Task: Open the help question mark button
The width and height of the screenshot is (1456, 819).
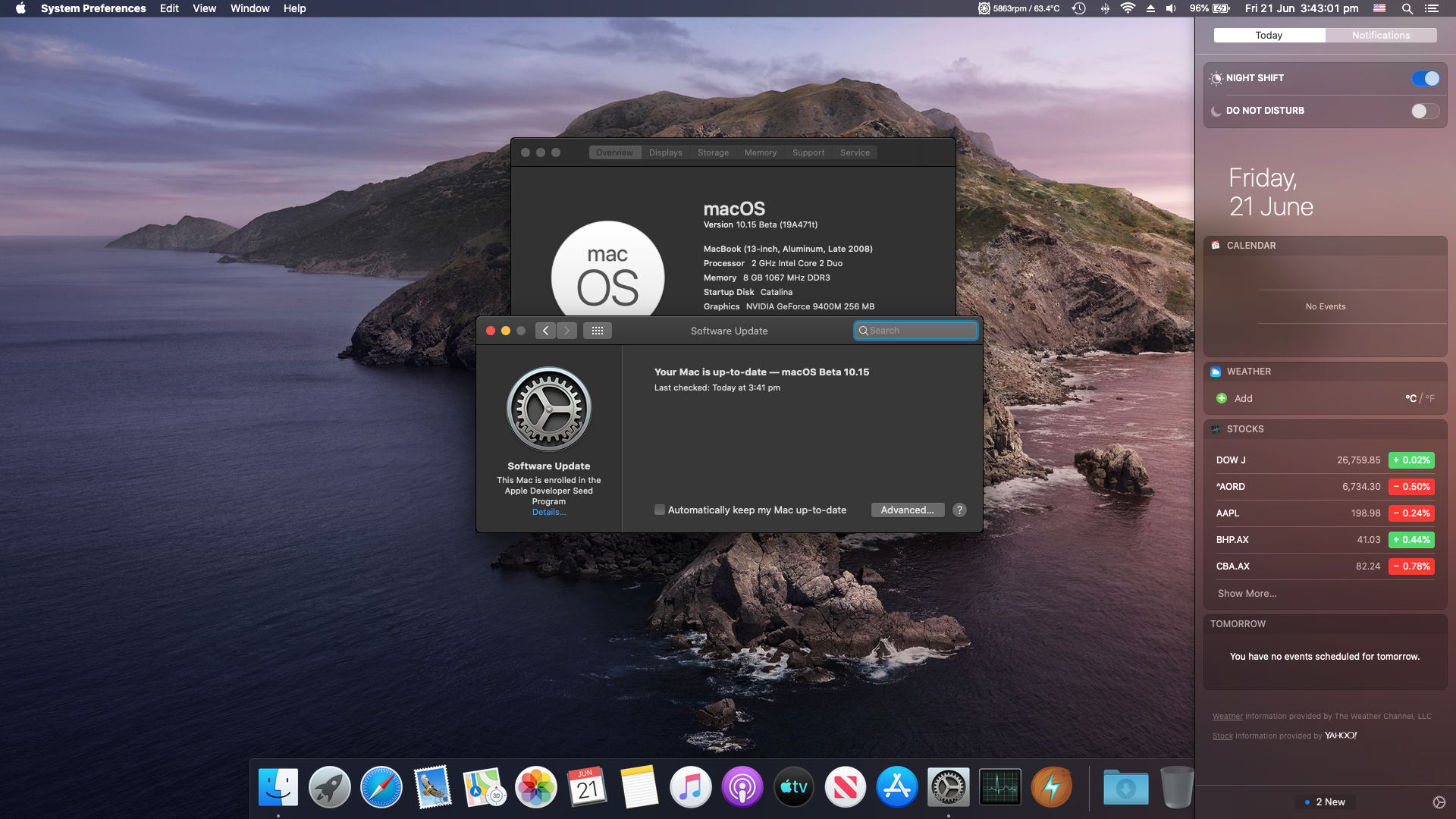Action: pyautogui.click(x=959, y=510)
